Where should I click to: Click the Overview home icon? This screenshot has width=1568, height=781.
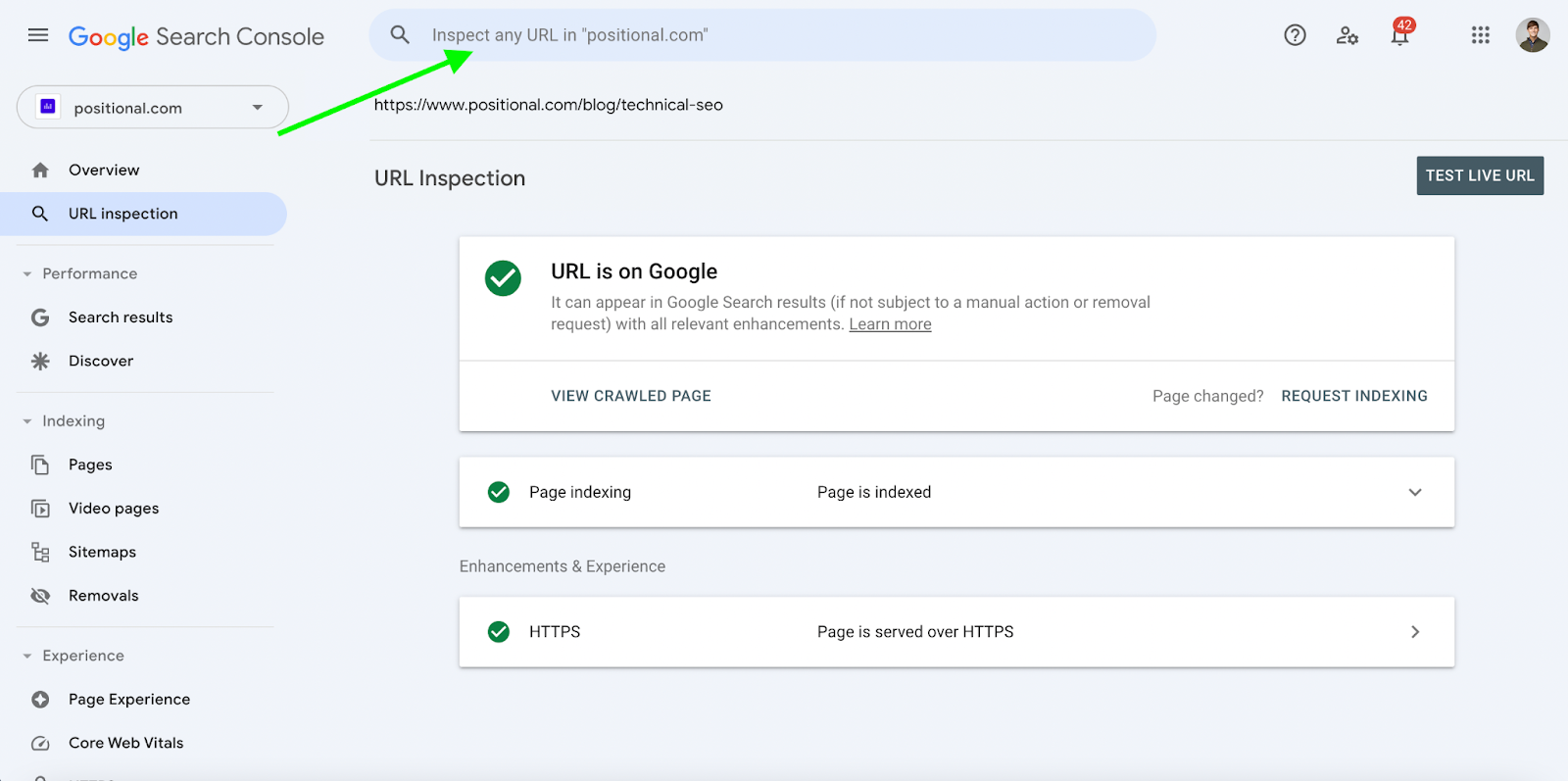pos(40,171)
